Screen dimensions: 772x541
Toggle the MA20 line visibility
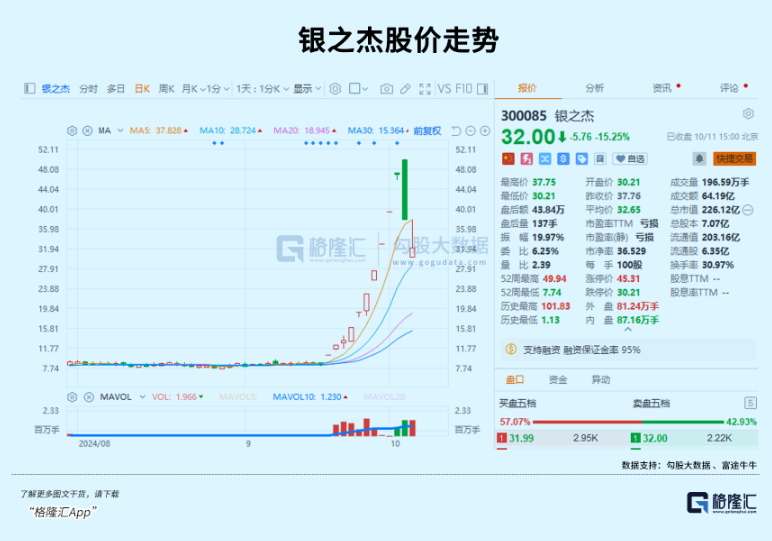tap(305, 130)
